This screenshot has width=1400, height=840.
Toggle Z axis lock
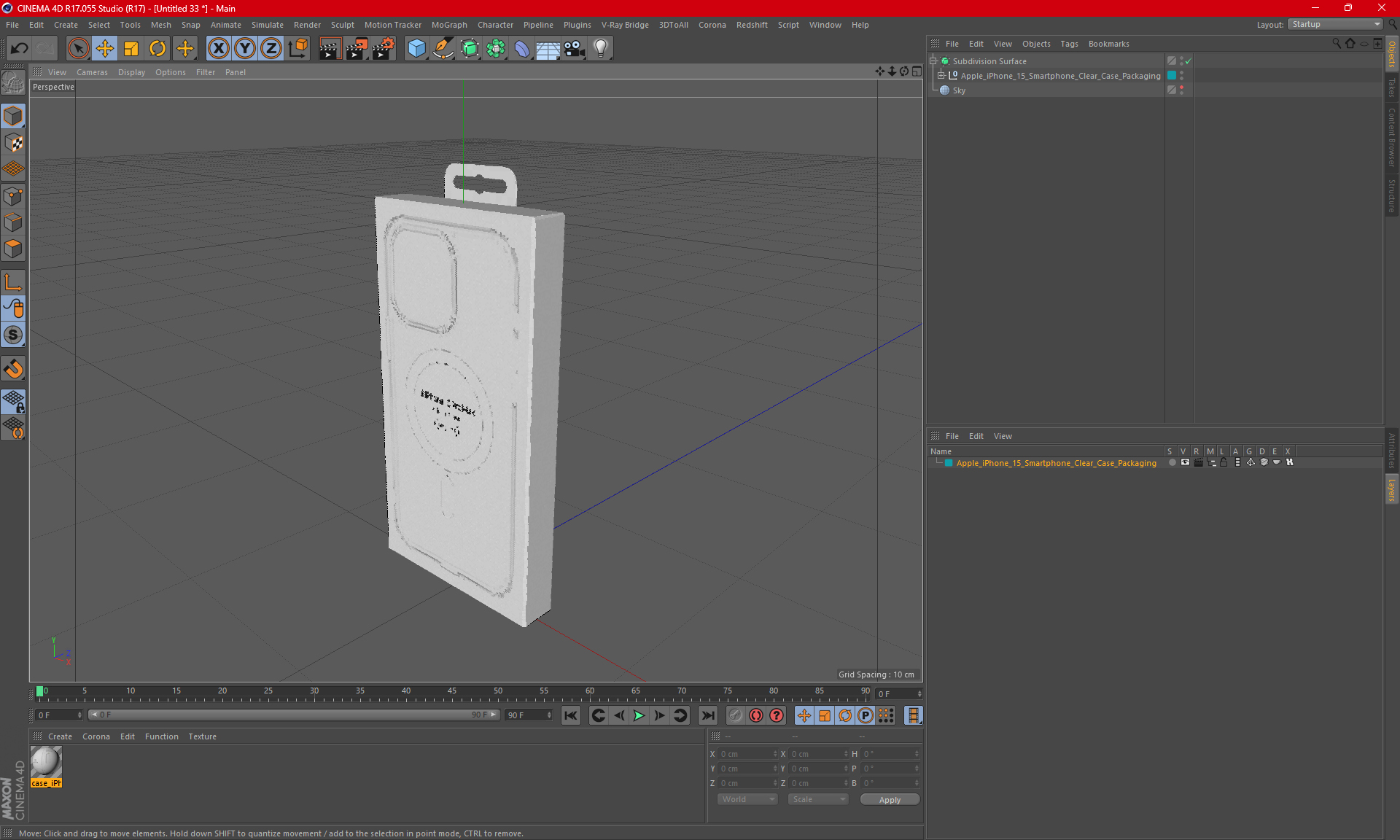click(271, 48)
